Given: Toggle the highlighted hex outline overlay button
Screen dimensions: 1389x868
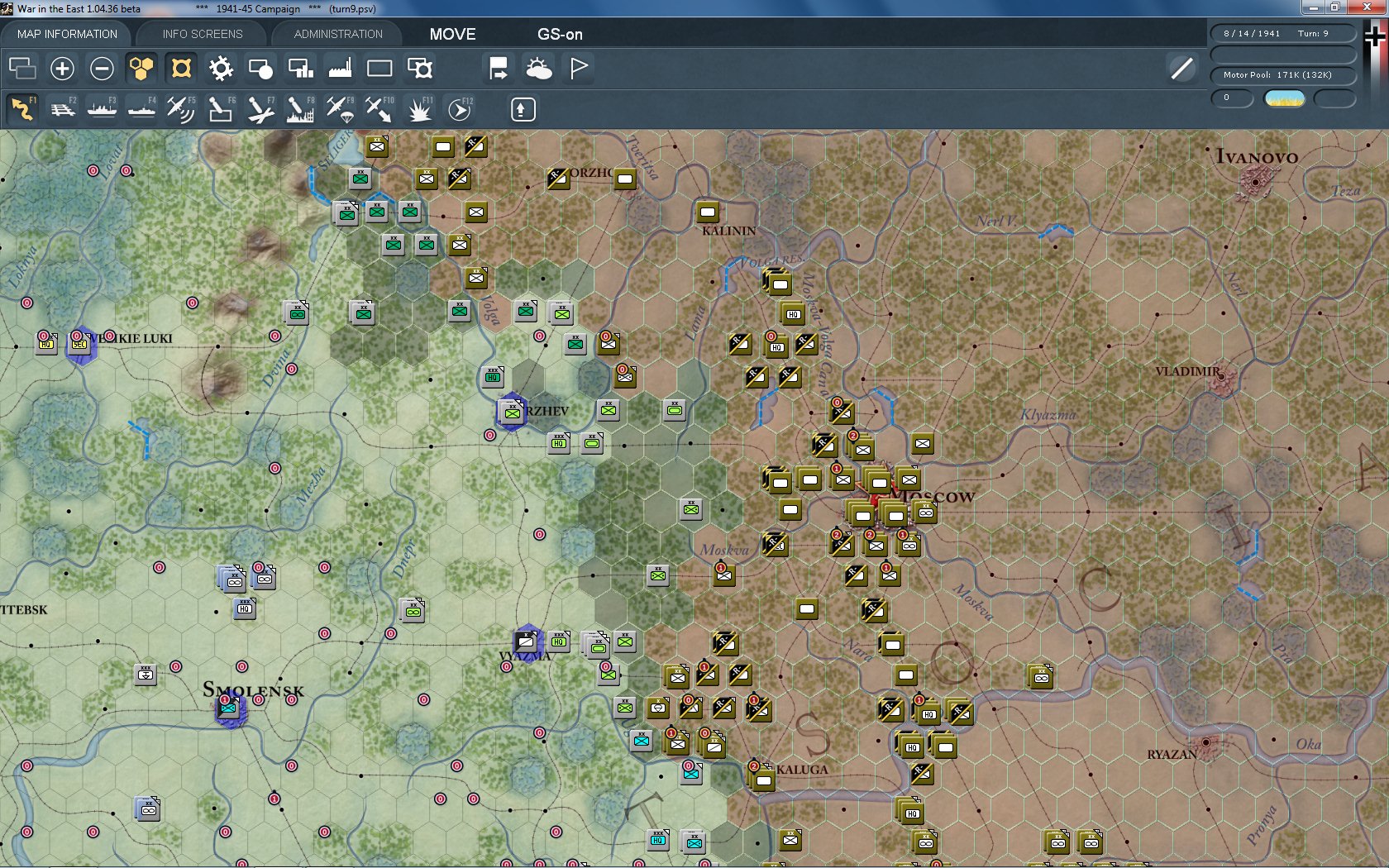Looking at the screenshot, I should point(181,68).
